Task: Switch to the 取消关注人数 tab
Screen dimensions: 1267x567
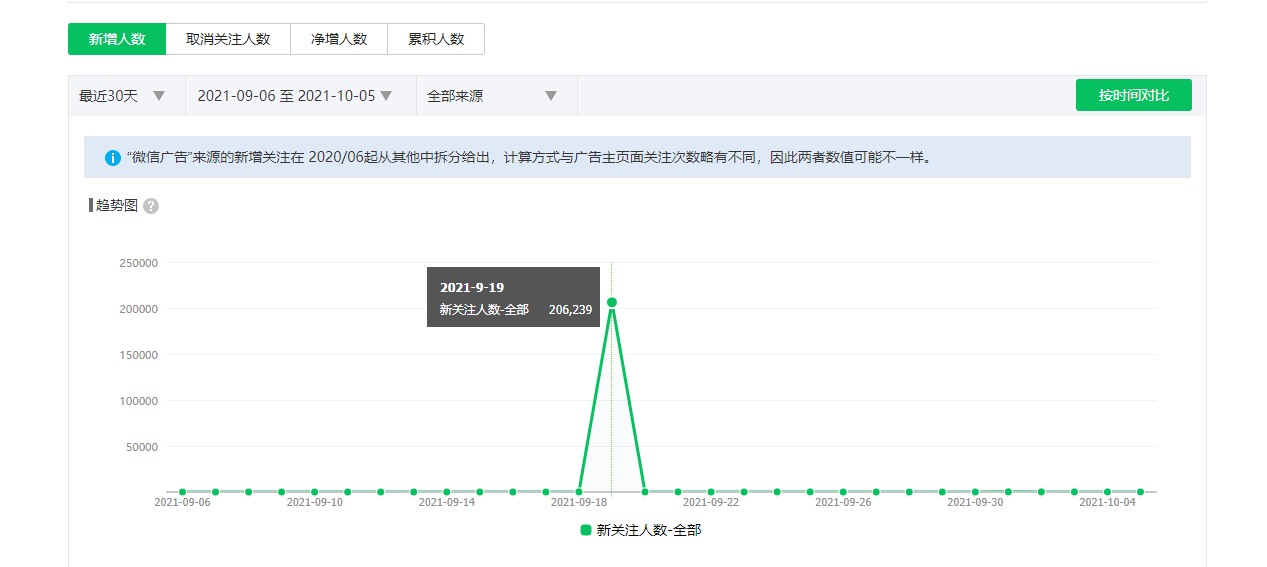Action: (228, 39)
